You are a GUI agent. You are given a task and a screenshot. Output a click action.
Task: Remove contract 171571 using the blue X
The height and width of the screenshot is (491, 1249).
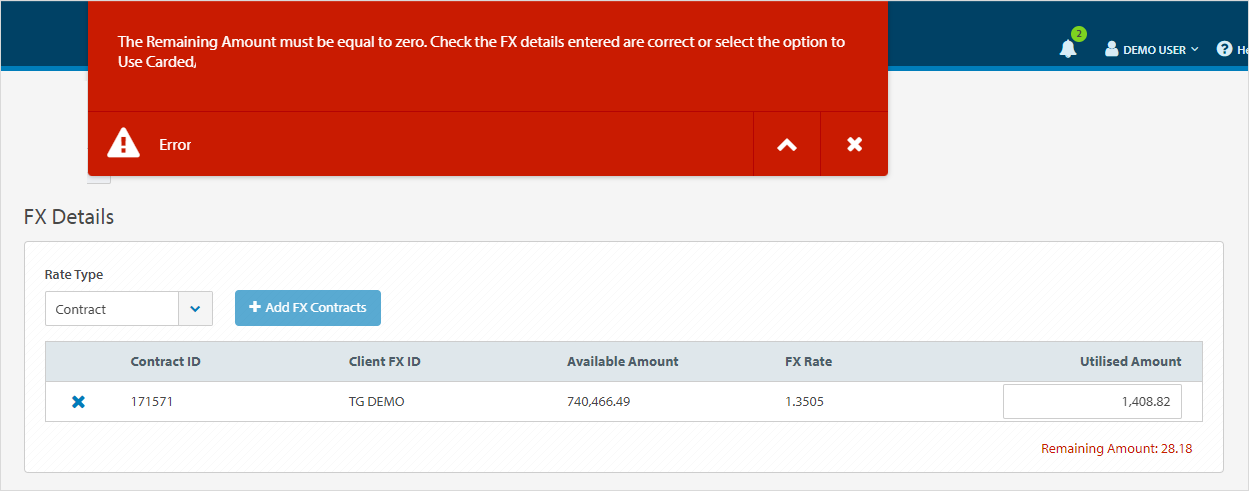pyautogui.click(x=78, y=402)
